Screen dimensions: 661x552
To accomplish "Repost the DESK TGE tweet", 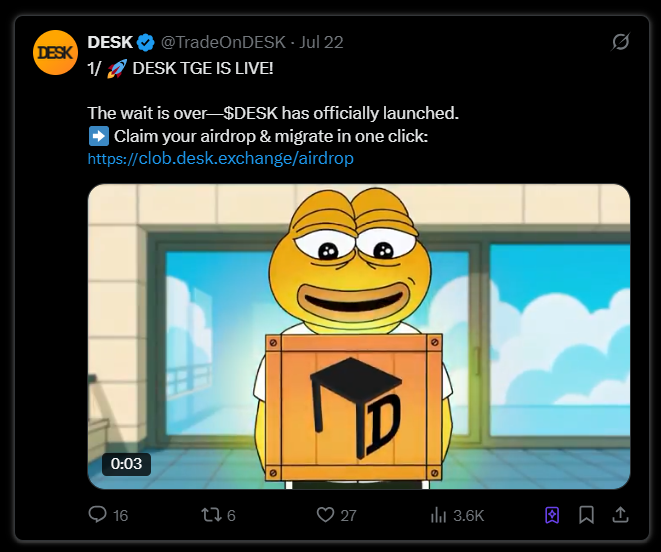I will click(x=211, y=515).
